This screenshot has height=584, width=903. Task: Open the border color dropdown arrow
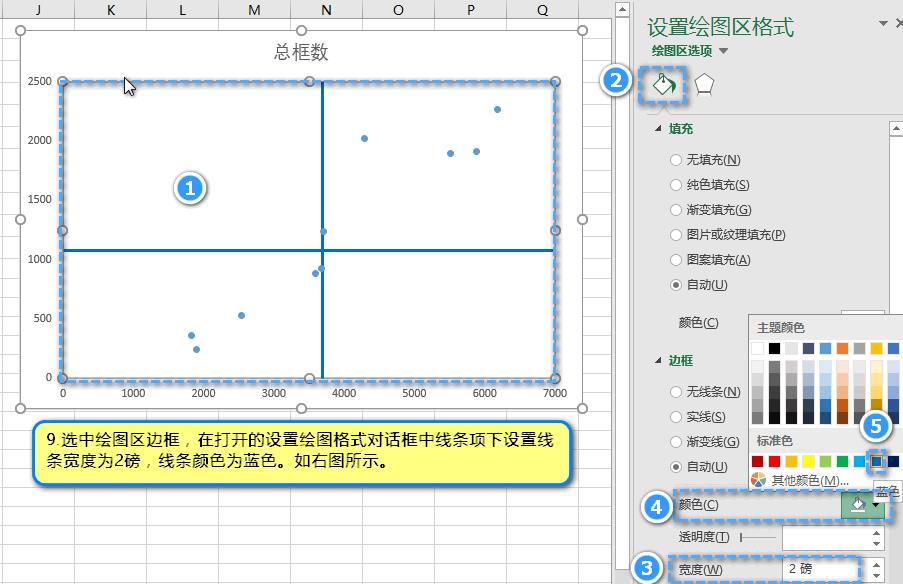877,506
